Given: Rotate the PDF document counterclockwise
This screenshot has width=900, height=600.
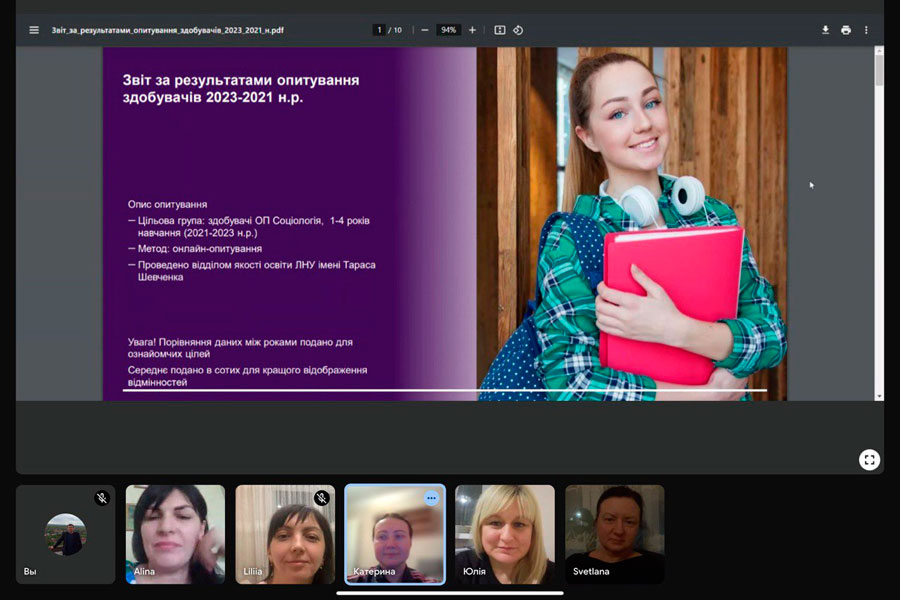Looking at the screenshot, I should point(518,30).
